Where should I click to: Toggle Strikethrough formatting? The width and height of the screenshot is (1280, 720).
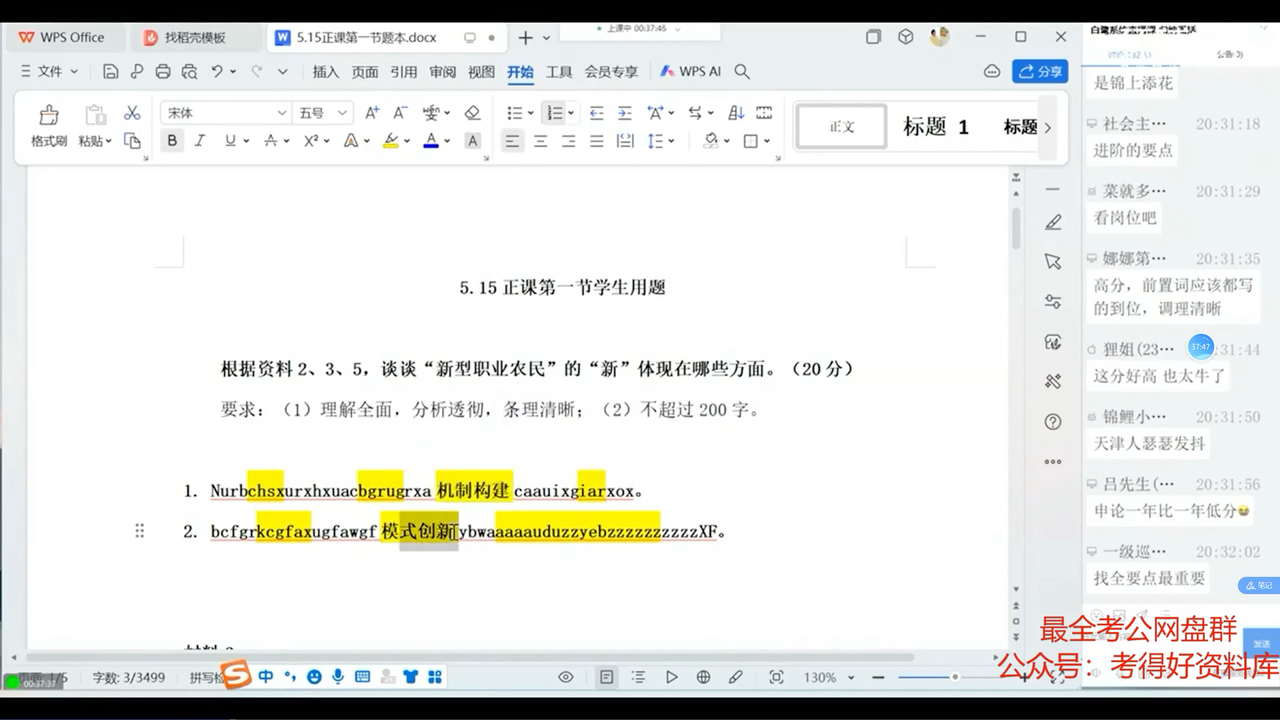271,141
